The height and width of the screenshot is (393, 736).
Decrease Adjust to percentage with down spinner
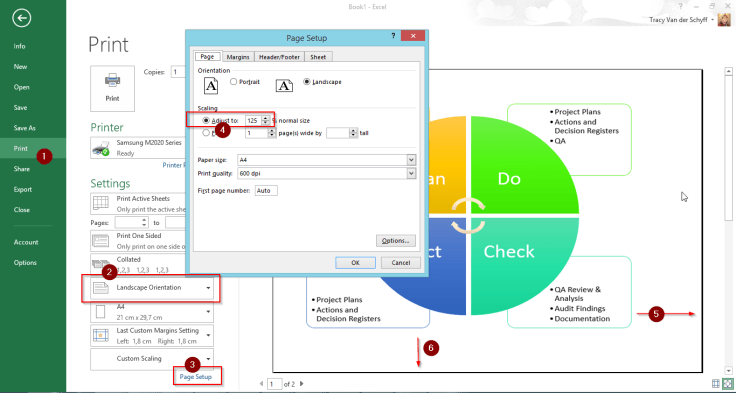pos(265,123)
